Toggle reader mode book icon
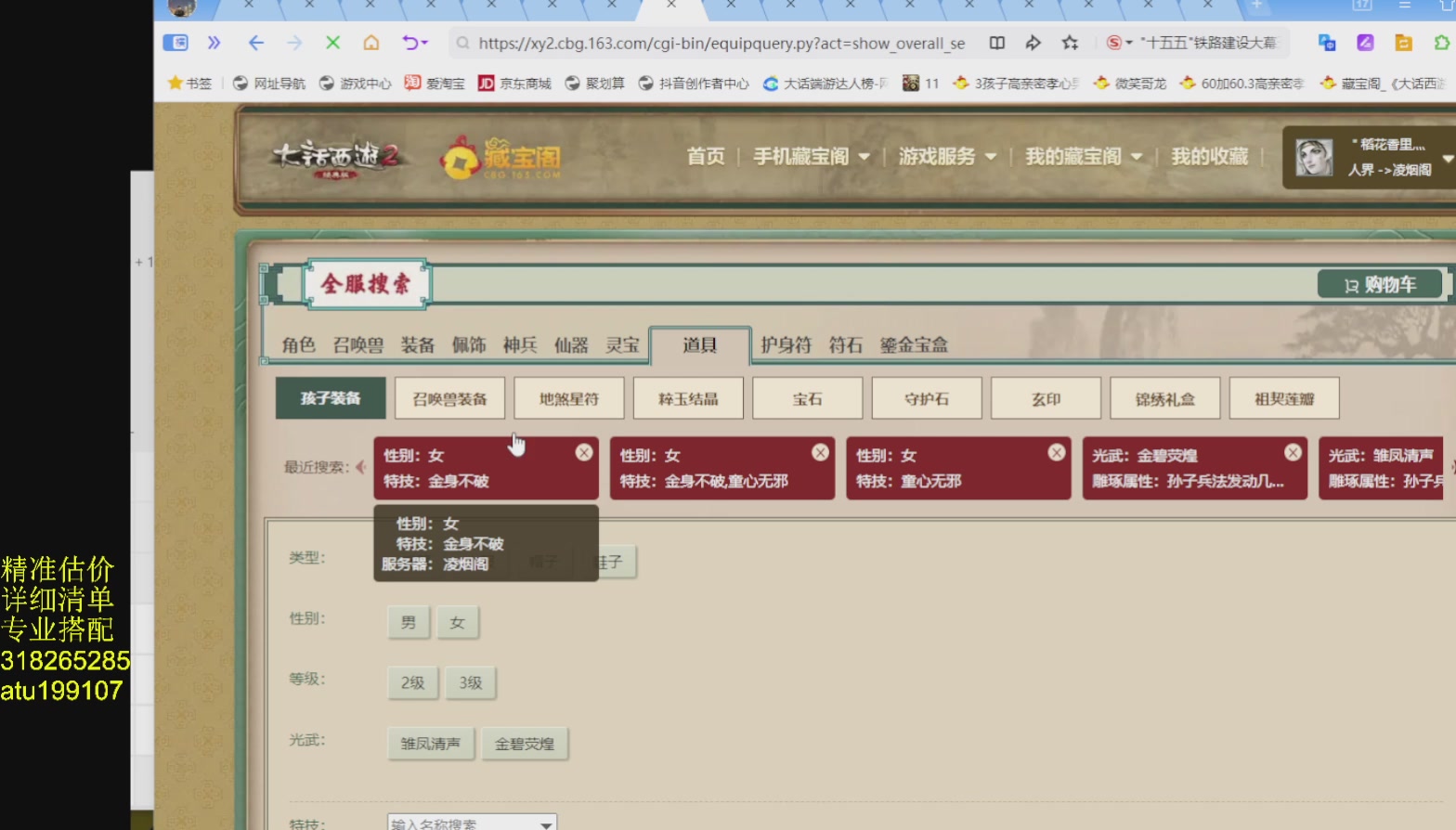 click(x=997, y=43)
